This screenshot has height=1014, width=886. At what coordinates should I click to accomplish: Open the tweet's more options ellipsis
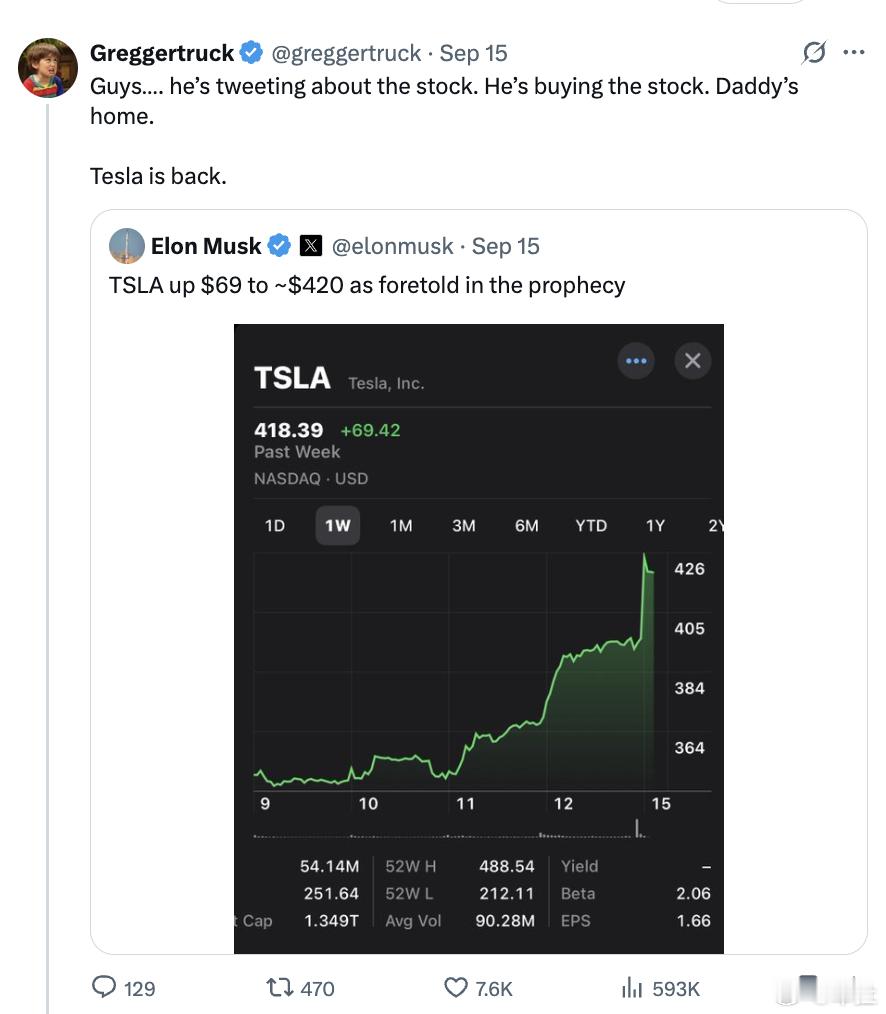click(854, 52)
